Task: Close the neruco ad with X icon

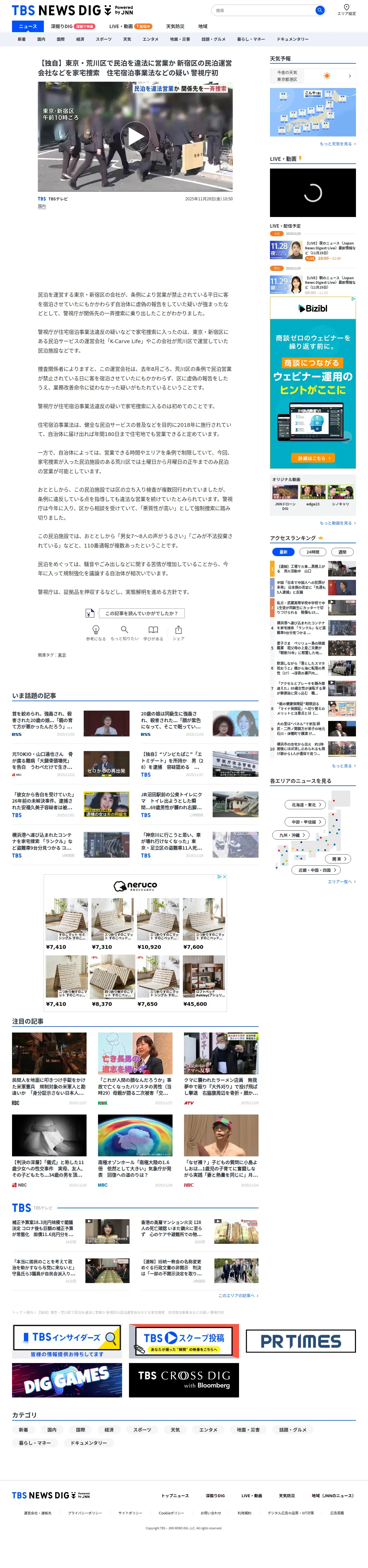Action: [224, 877]
